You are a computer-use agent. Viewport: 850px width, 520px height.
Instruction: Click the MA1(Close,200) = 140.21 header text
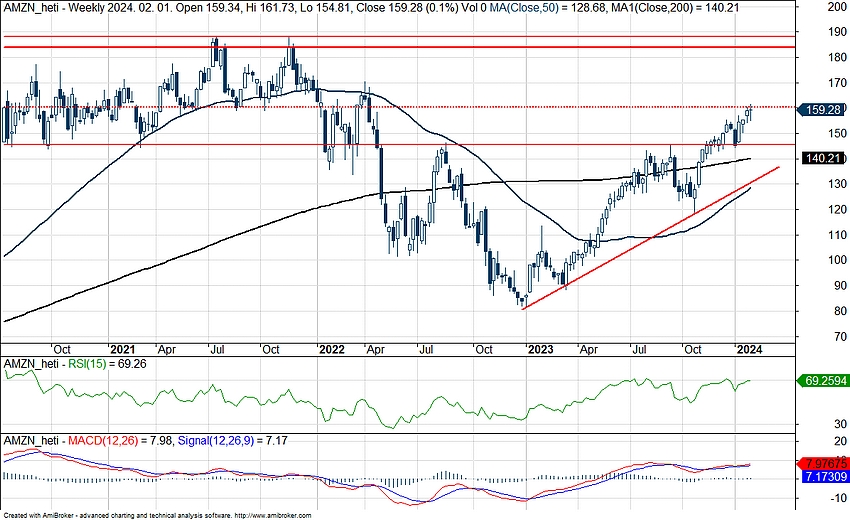point(674,8)
